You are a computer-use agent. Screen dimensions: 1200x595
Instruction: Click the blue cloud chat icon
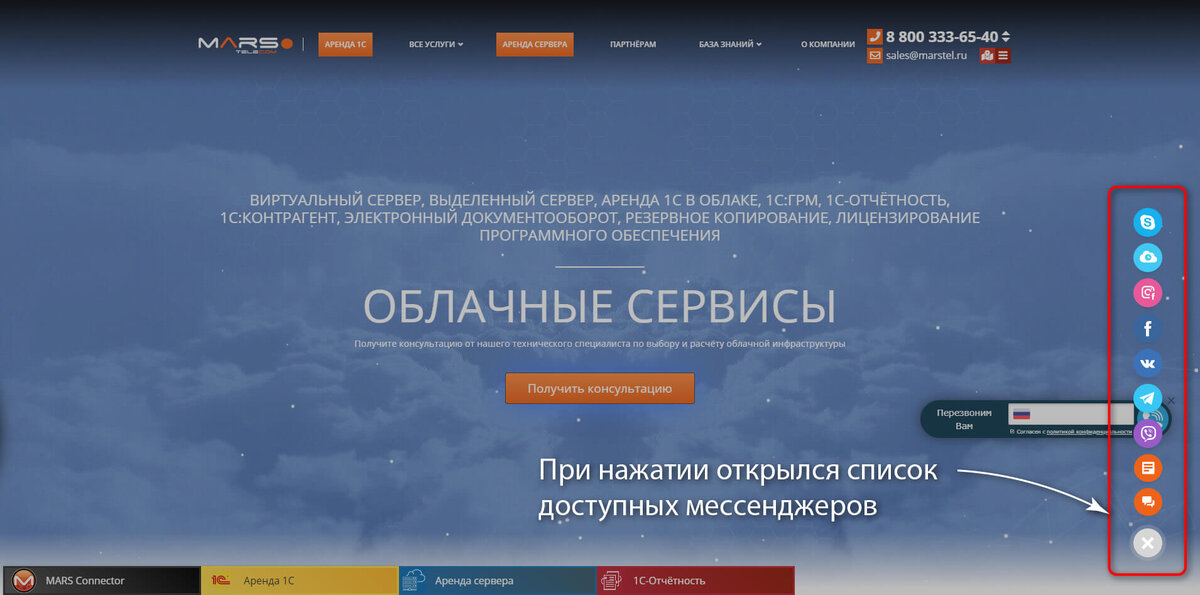pyautogui.click(x=1148, y=258)
